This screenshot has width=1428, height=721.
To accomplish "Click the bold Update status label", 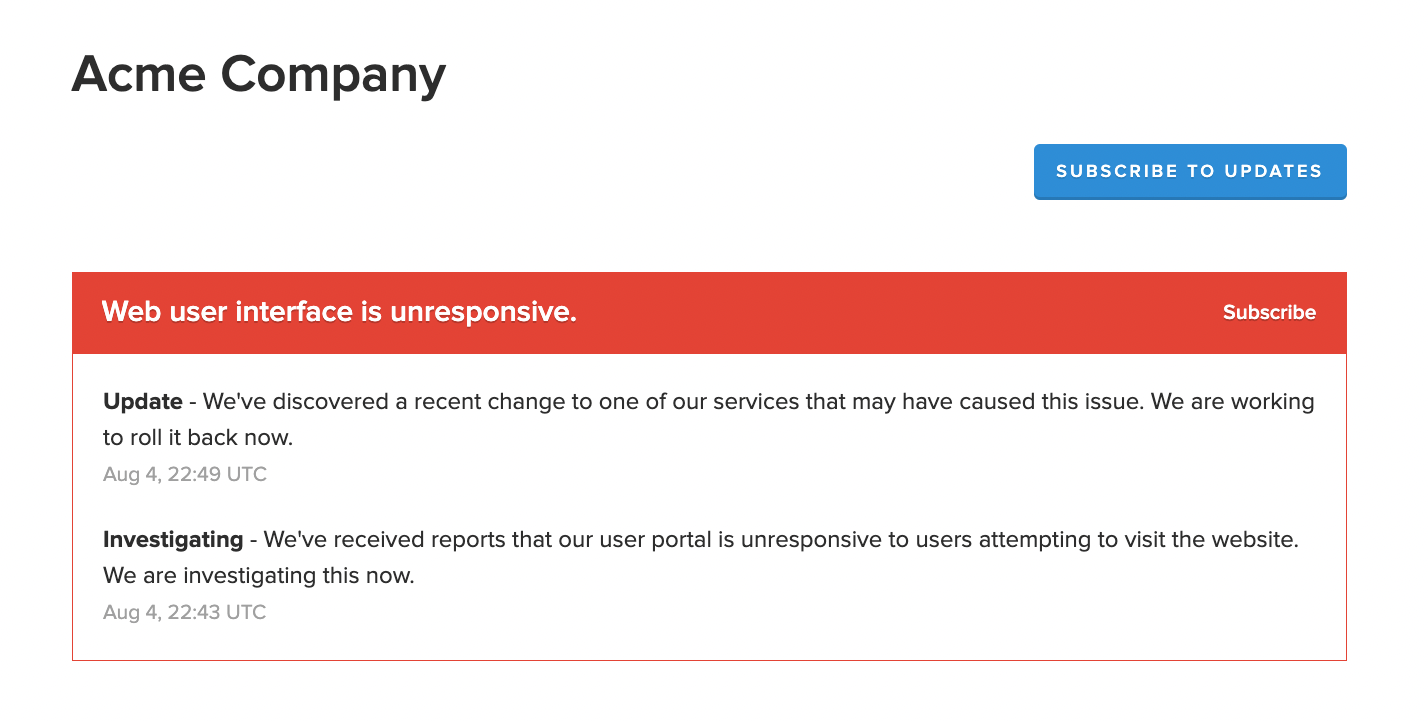I will (142, 402).
